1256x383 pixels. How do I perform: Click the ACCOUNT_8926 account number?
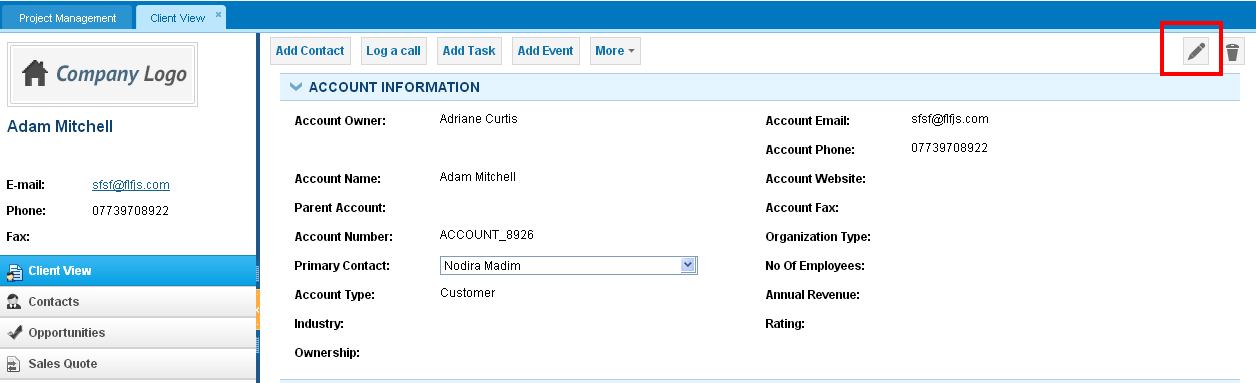click(487, 235)
